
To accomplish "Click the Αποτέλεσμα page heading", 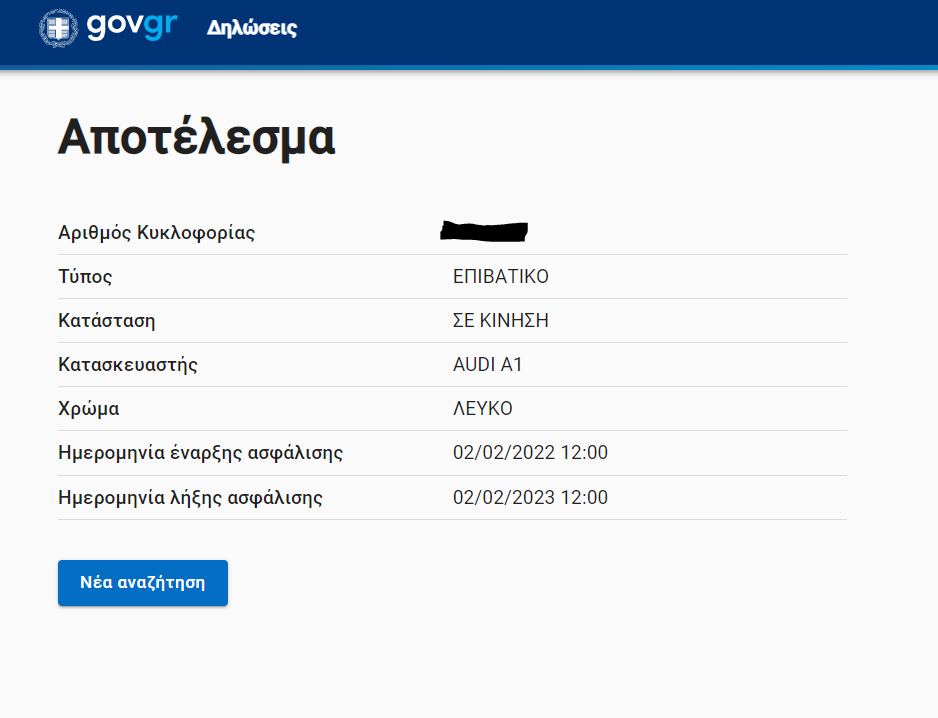I will coord(196,137).
